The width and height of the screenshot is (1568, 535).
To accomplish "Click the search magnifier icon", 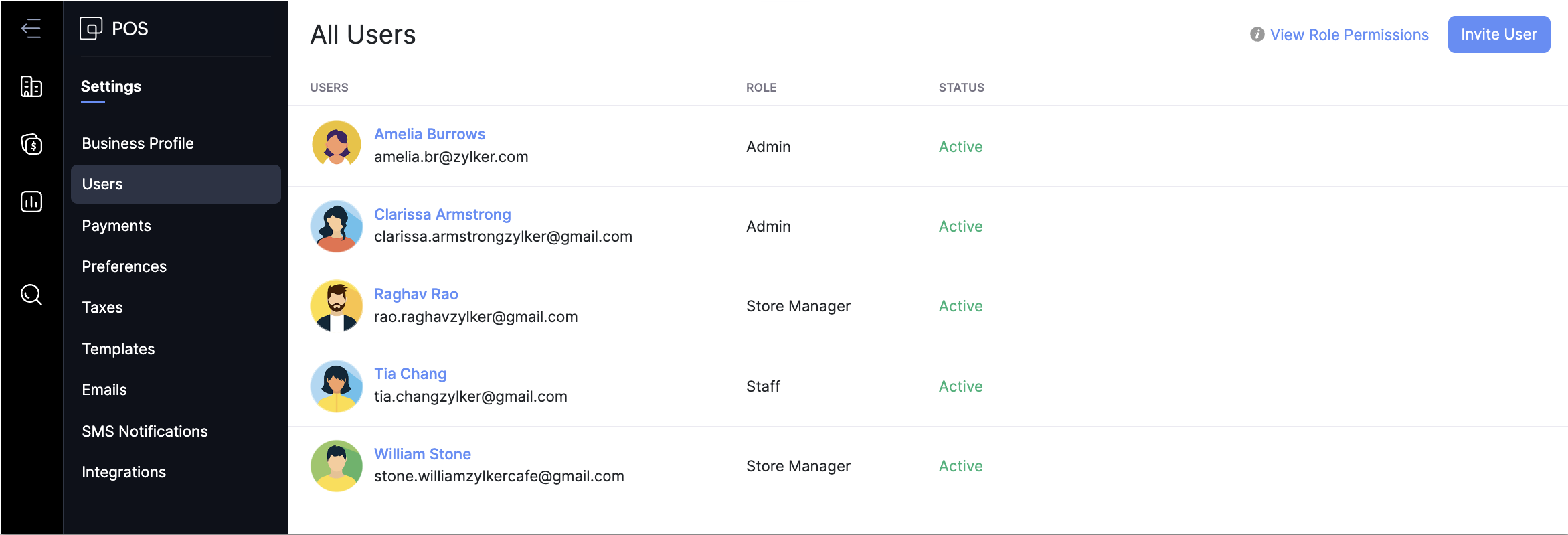I will 31,295.
